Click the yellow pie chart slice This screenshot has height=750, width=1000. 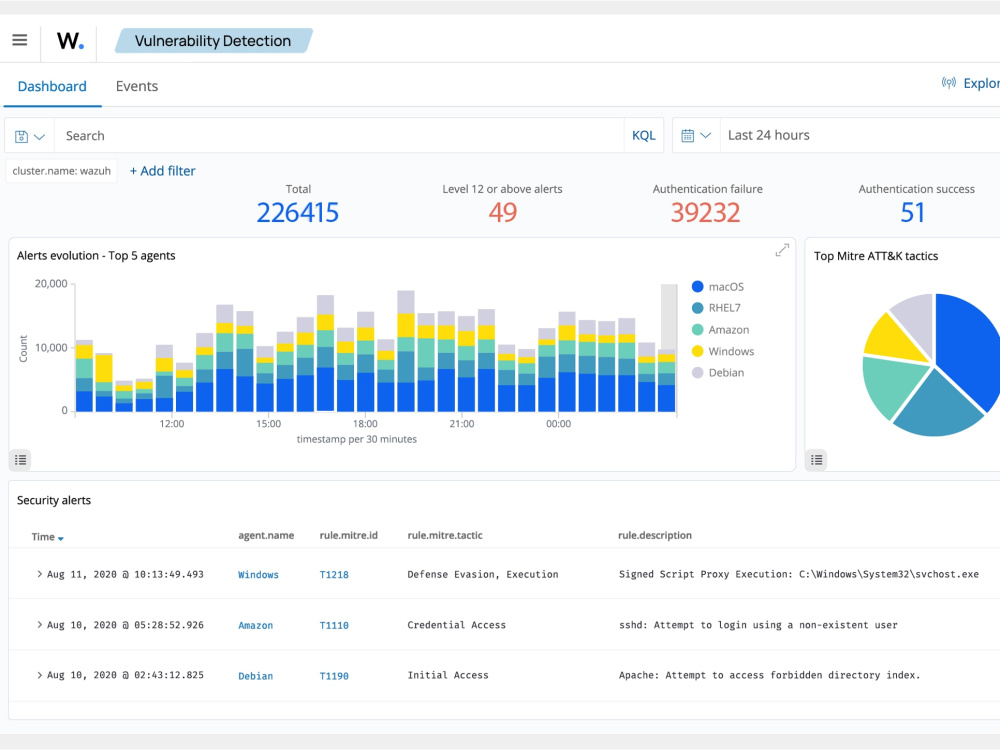tap(893, 338)
